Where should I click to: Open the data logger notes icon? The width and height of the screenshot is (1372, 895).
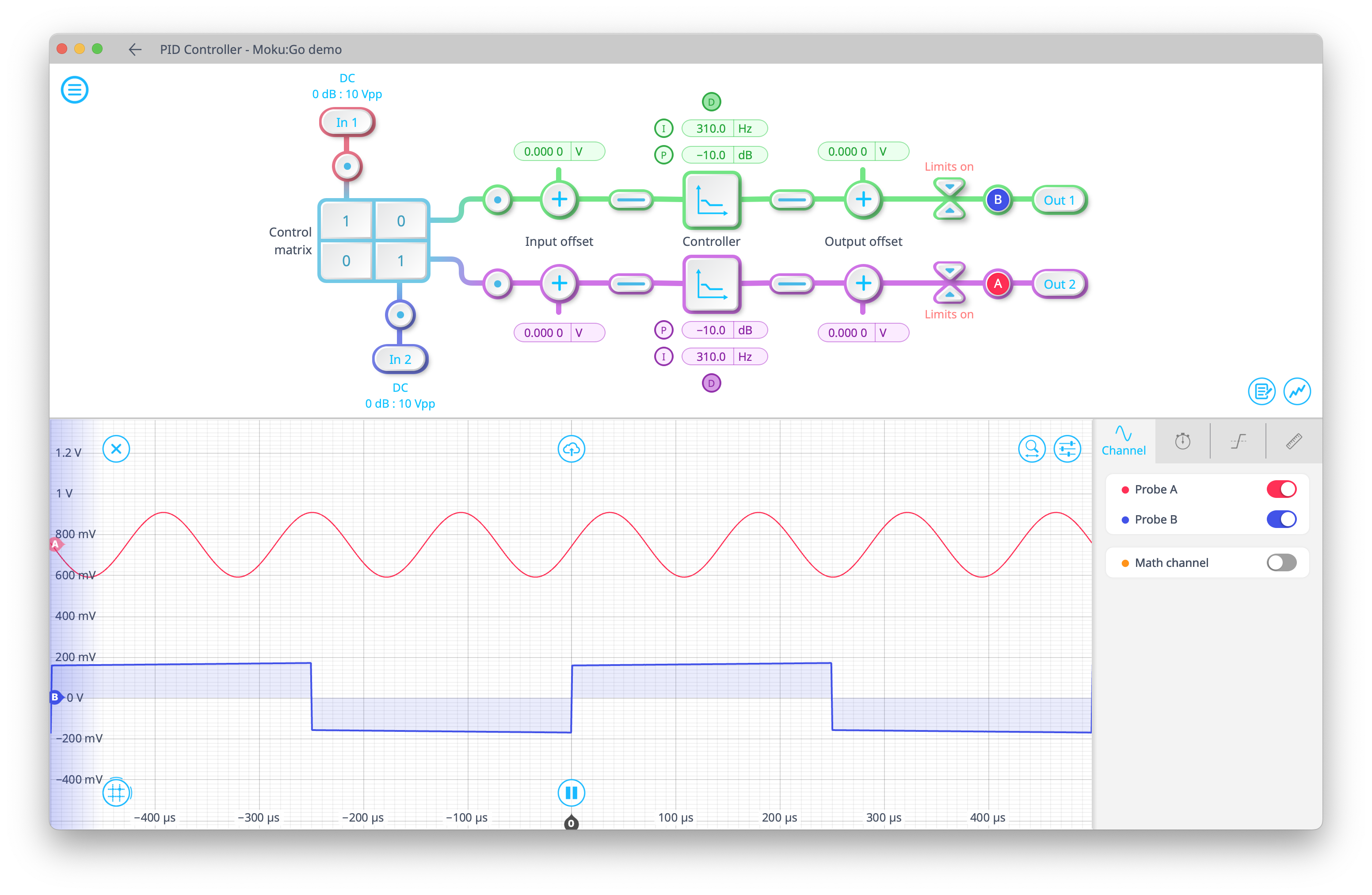tap(1262, 392)
